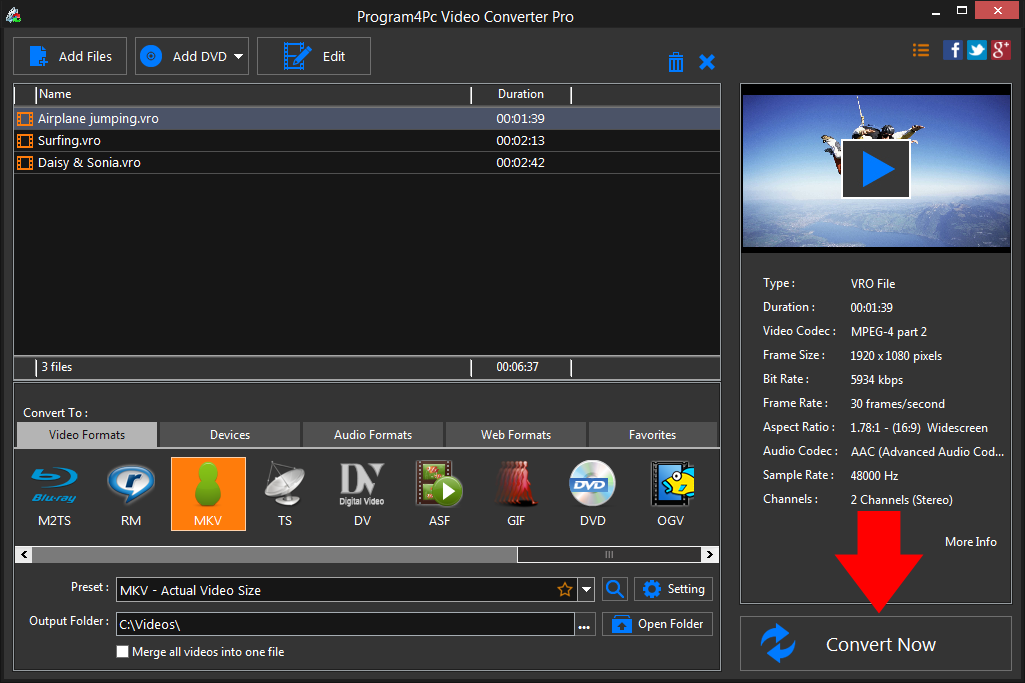Expand the Preset dropdown list
This screenshot has height=683, width=1025.
(587, 590)
